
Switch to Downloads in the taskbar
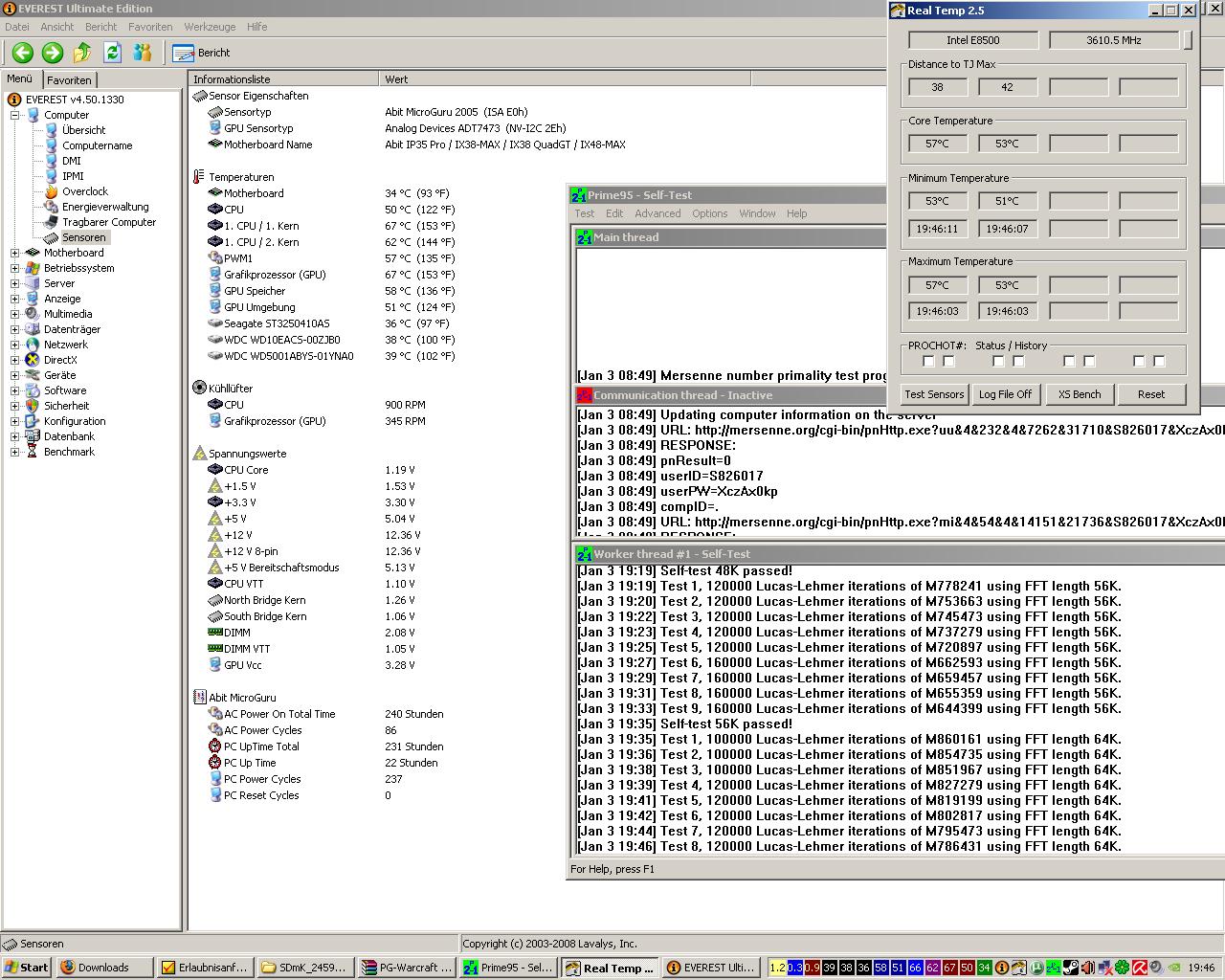coord(104,968)
